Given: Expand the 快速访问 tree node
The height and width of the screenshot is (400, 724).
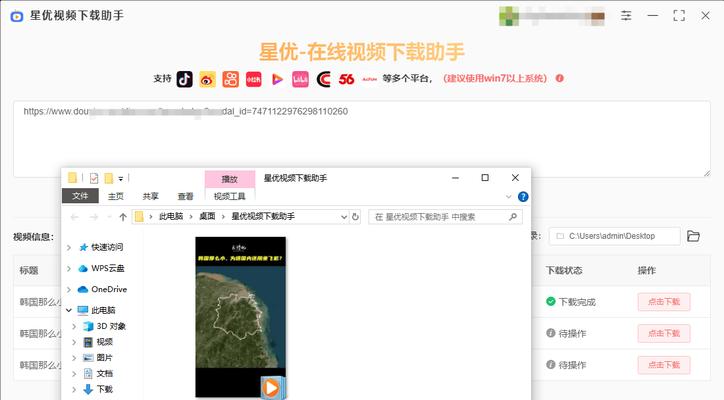Looking at the screenshot, I should coord(69,248).
